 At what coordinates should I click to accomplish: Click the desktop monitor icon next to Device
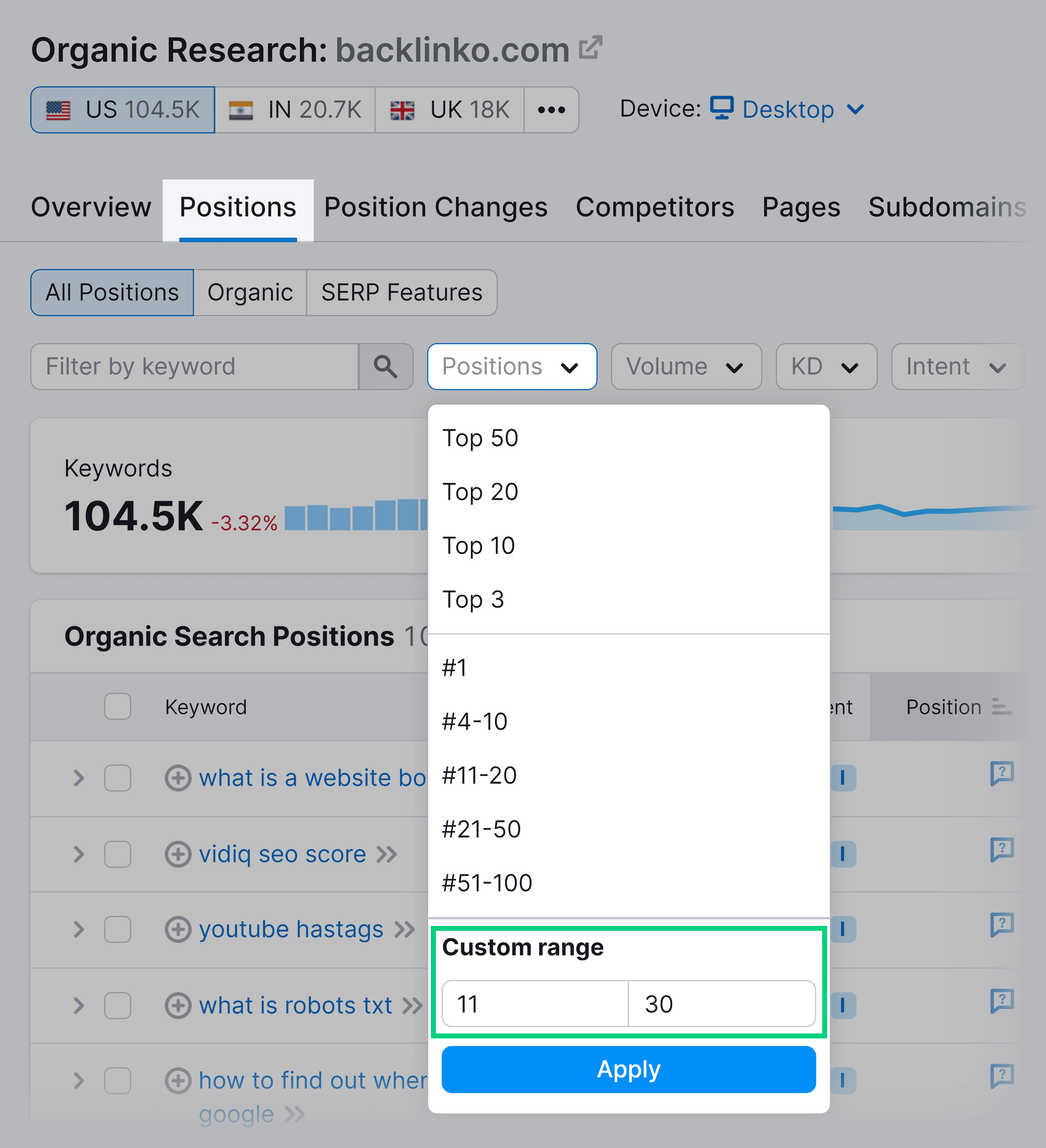click(x=722, y=109)
